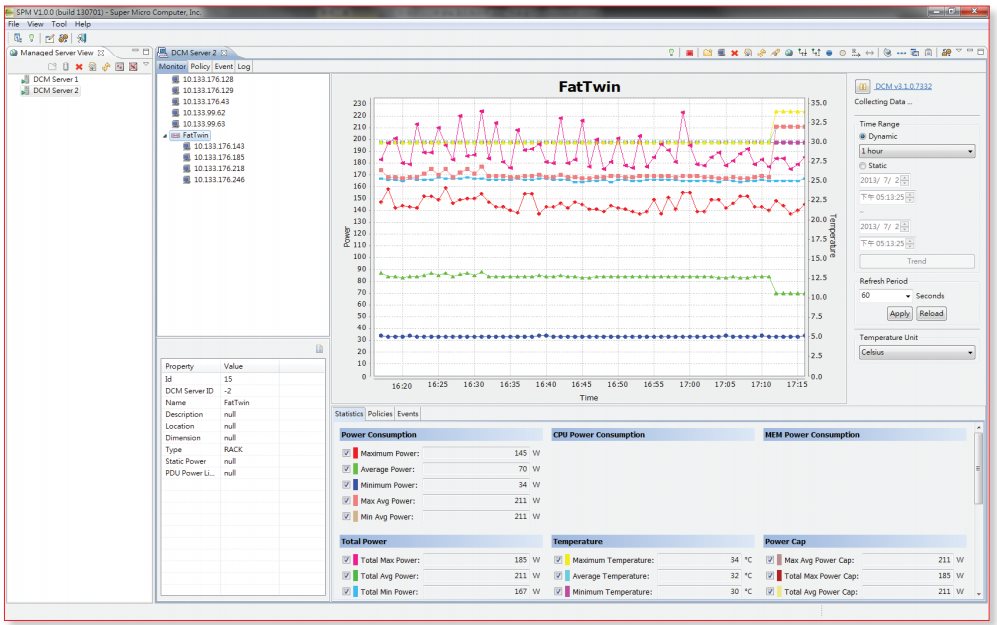Click the copy icon above the Property table
This screenshot has height=625, width=997.
tap(319, 348)
